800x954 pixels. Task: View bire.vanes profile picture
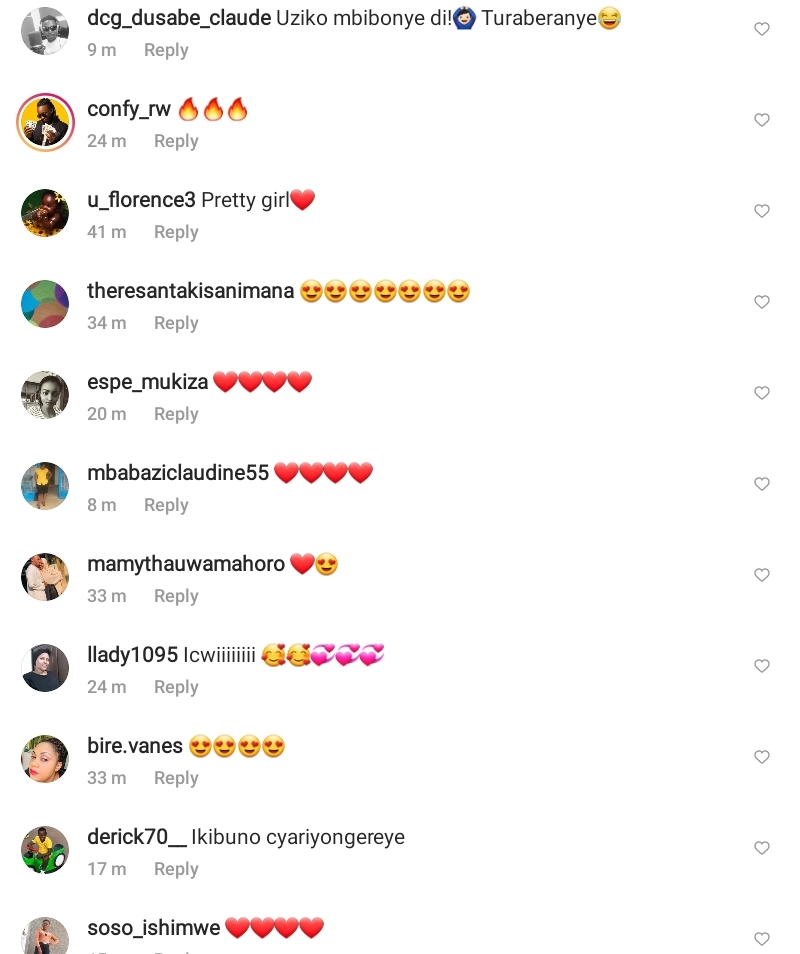point(45,759)
